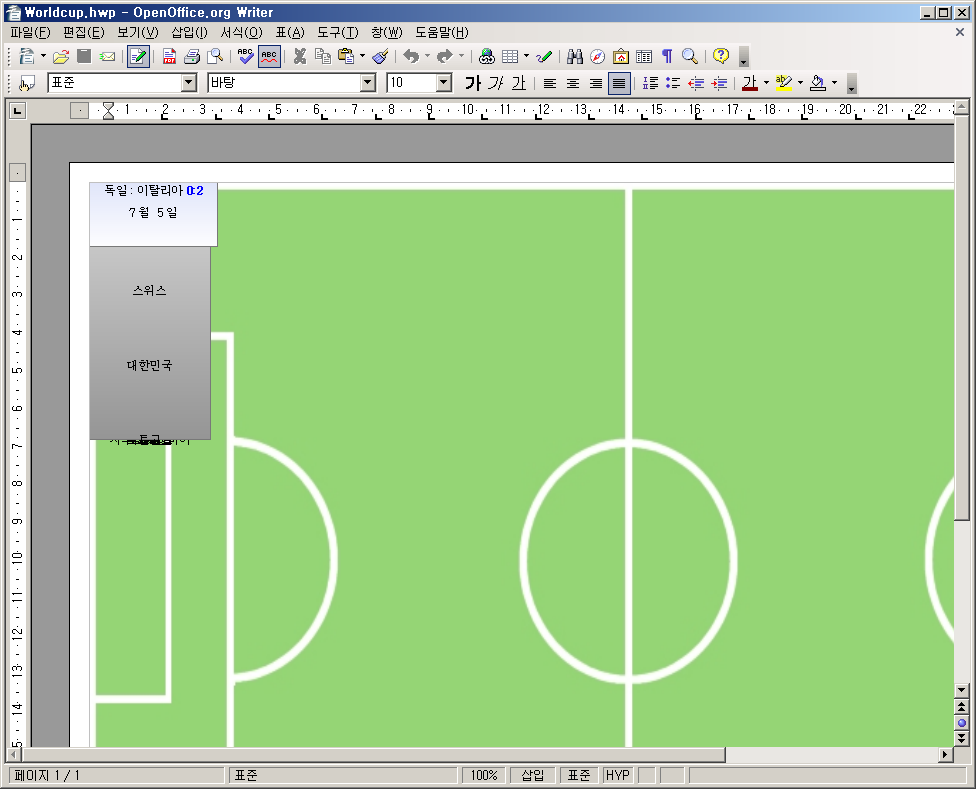The width and height of the screenshot is (976, 789).
Task: Expand the font name list showing 바탕
Action: pyautogui.click(x=368, y=83)
